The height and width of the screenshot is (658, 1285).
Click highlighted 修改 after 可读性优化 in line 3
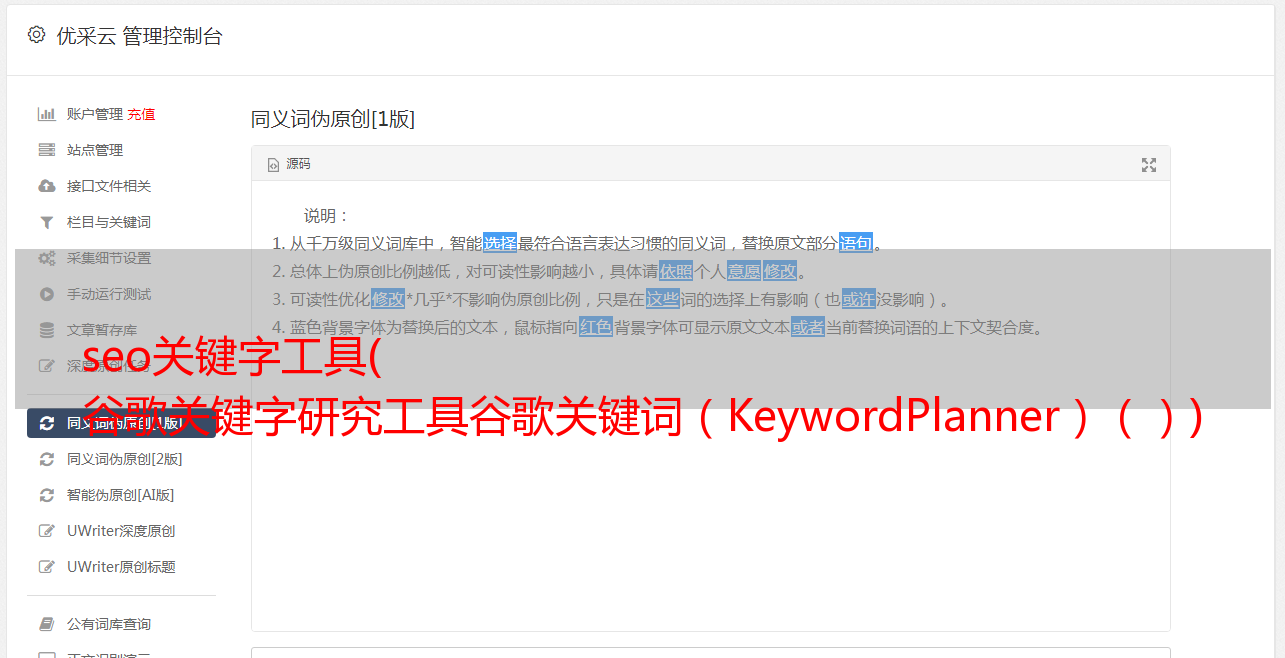point(388,299)
